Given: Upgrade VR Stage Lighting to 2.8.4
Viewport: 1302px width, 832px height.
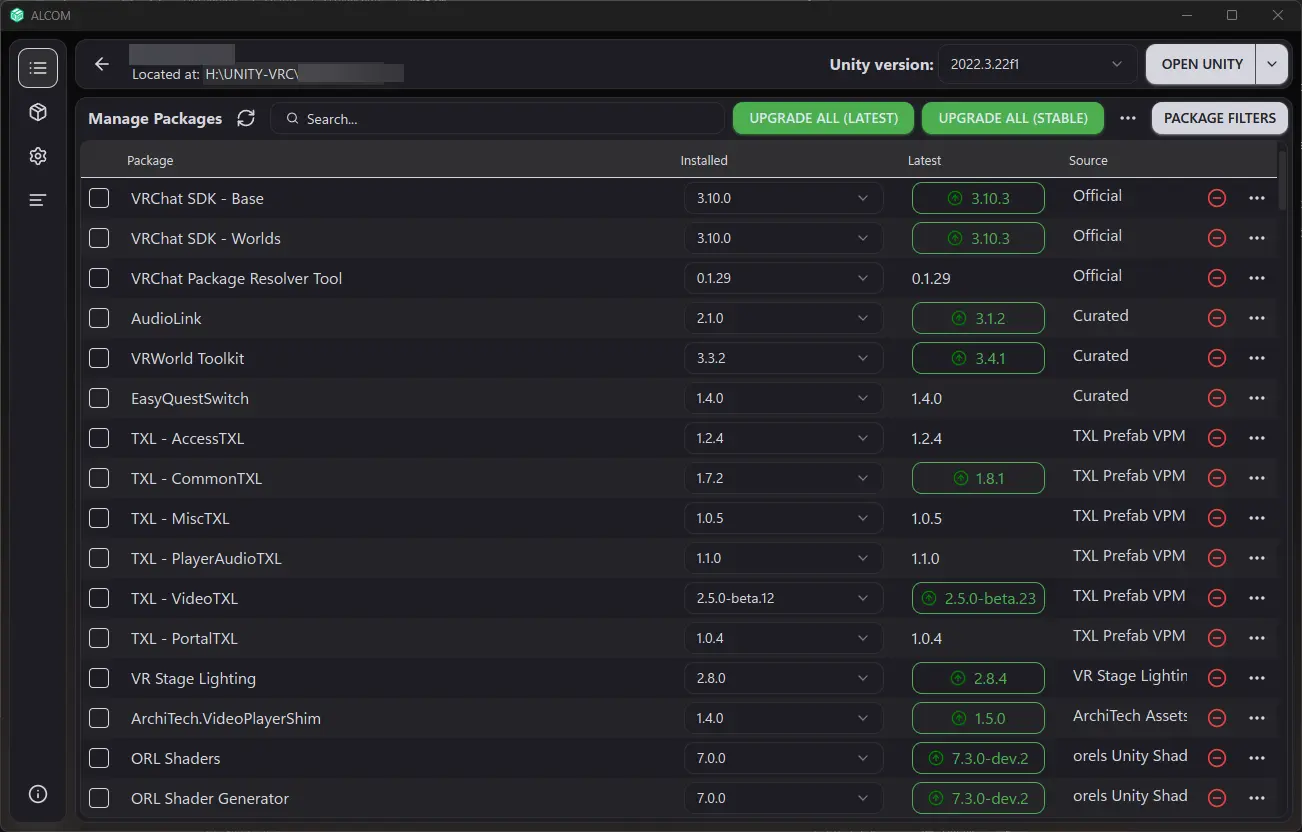Looking at the screenshot, I should (978, 678).
